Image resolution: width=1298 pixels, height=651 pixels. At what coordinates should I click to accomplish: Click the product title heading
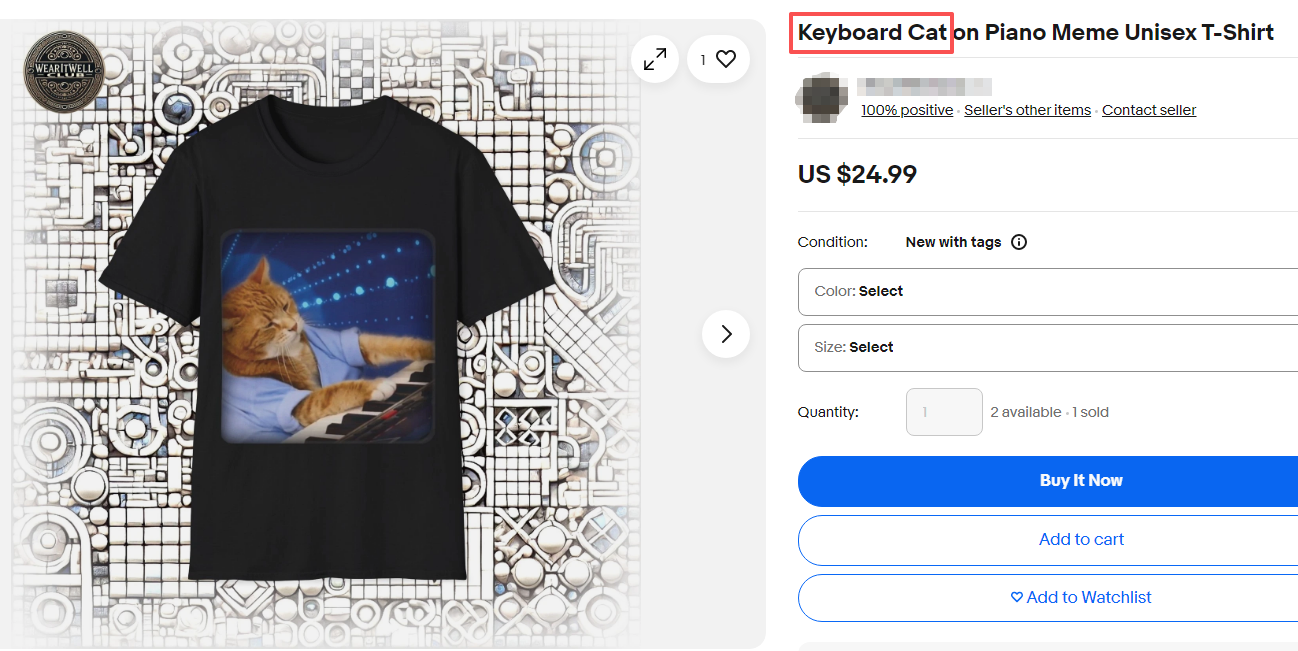click(x=1035, y=33)
